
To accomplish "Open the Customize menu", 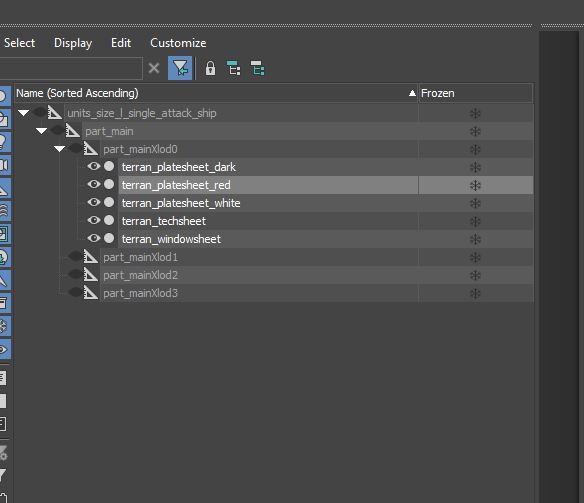I will [x=178, y=43].
